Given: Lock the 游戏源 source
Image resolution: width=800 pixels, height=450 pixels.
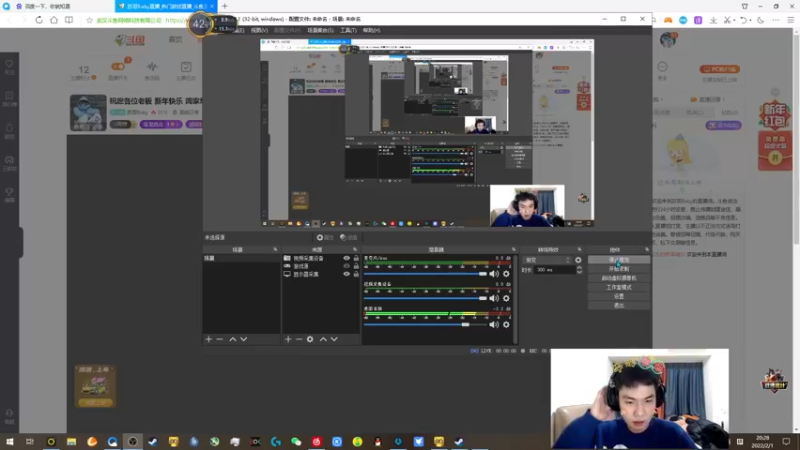Looking at the screenshot, I should [x=356, y=266].
